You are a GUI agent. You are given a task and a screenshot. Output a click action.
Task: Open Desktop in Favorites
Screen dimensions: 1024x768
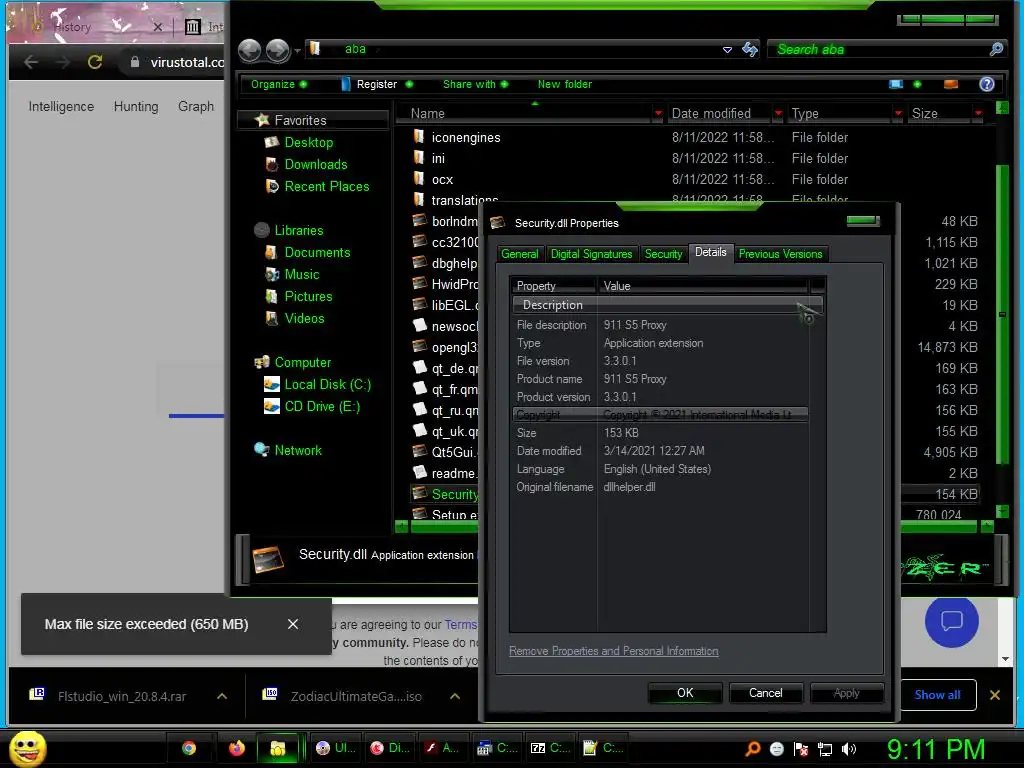pyautogui.click(x=308, y=142)
